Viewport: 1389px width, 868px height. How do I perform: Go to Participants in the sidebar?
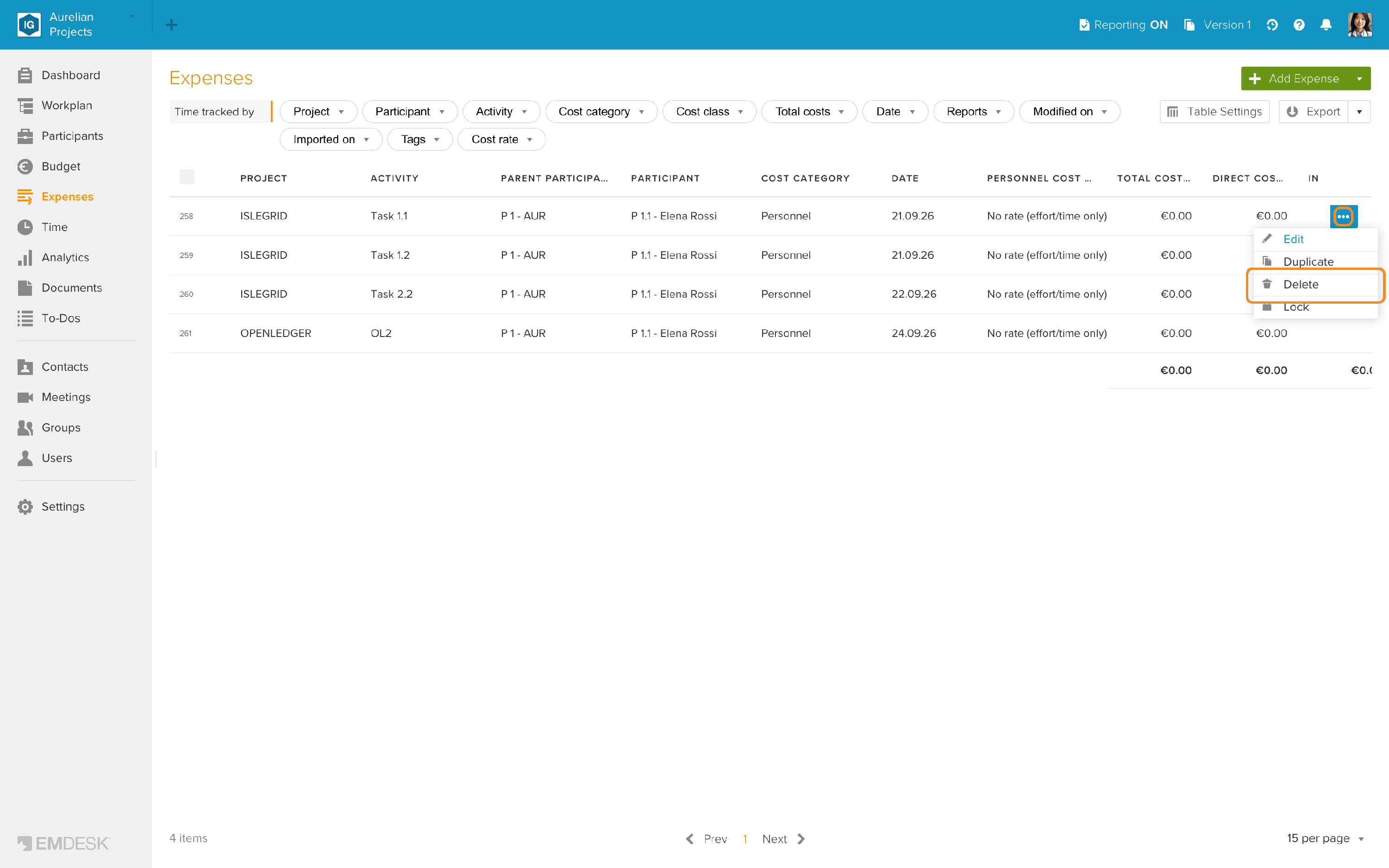pyautogui.click(x=72, y=136)
